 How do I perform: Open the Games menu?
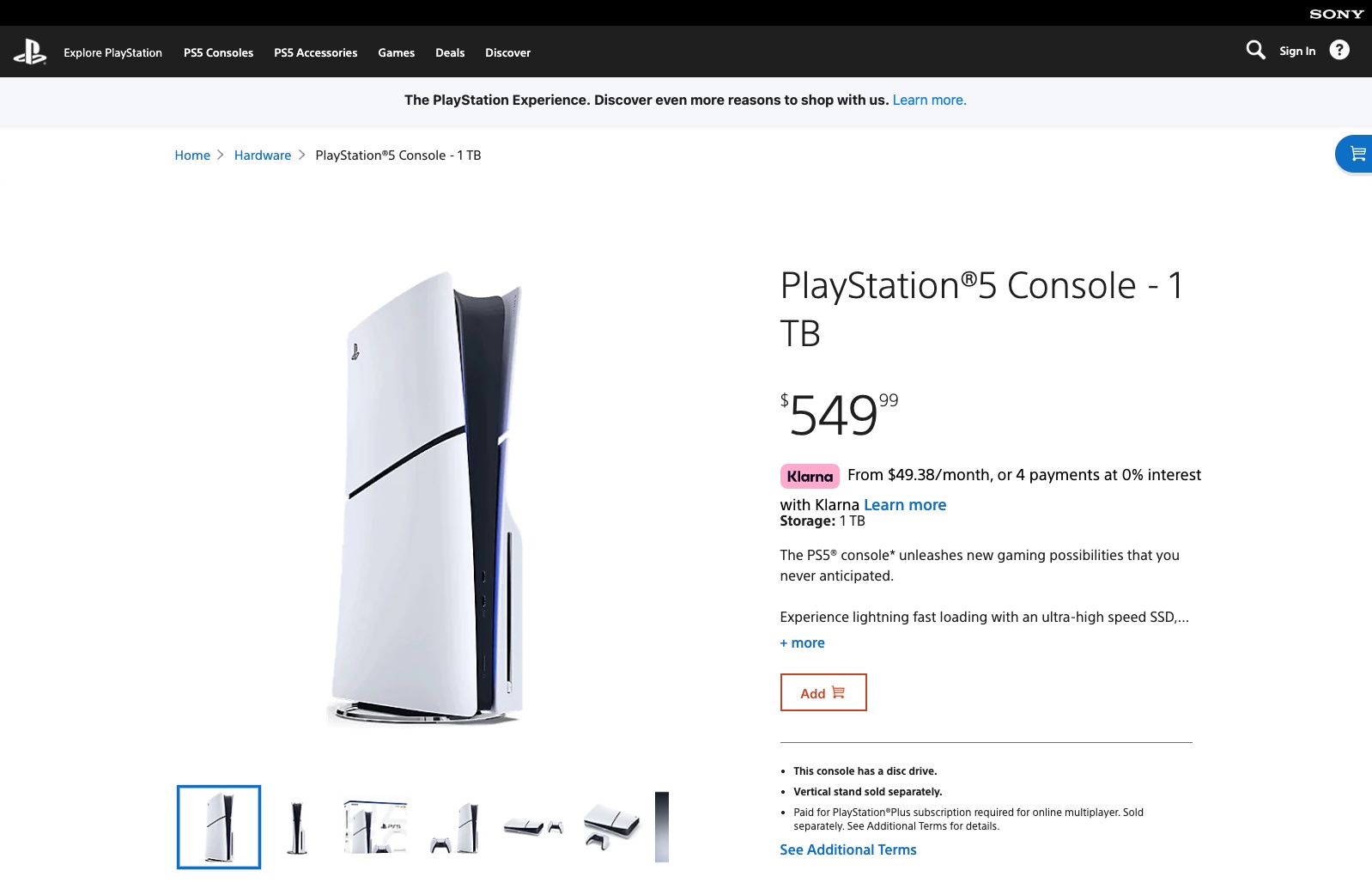tap(396, 52)
